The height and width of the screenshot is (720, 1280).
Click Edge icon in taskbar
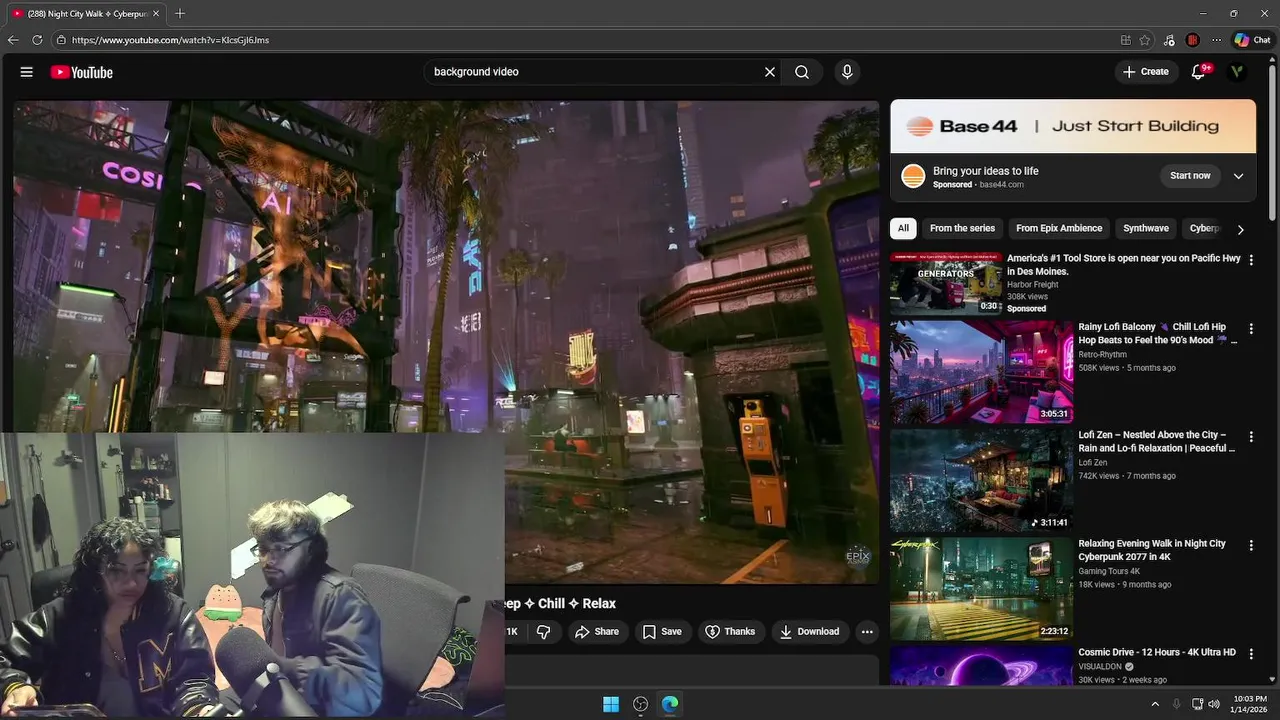tap(670, 704)
